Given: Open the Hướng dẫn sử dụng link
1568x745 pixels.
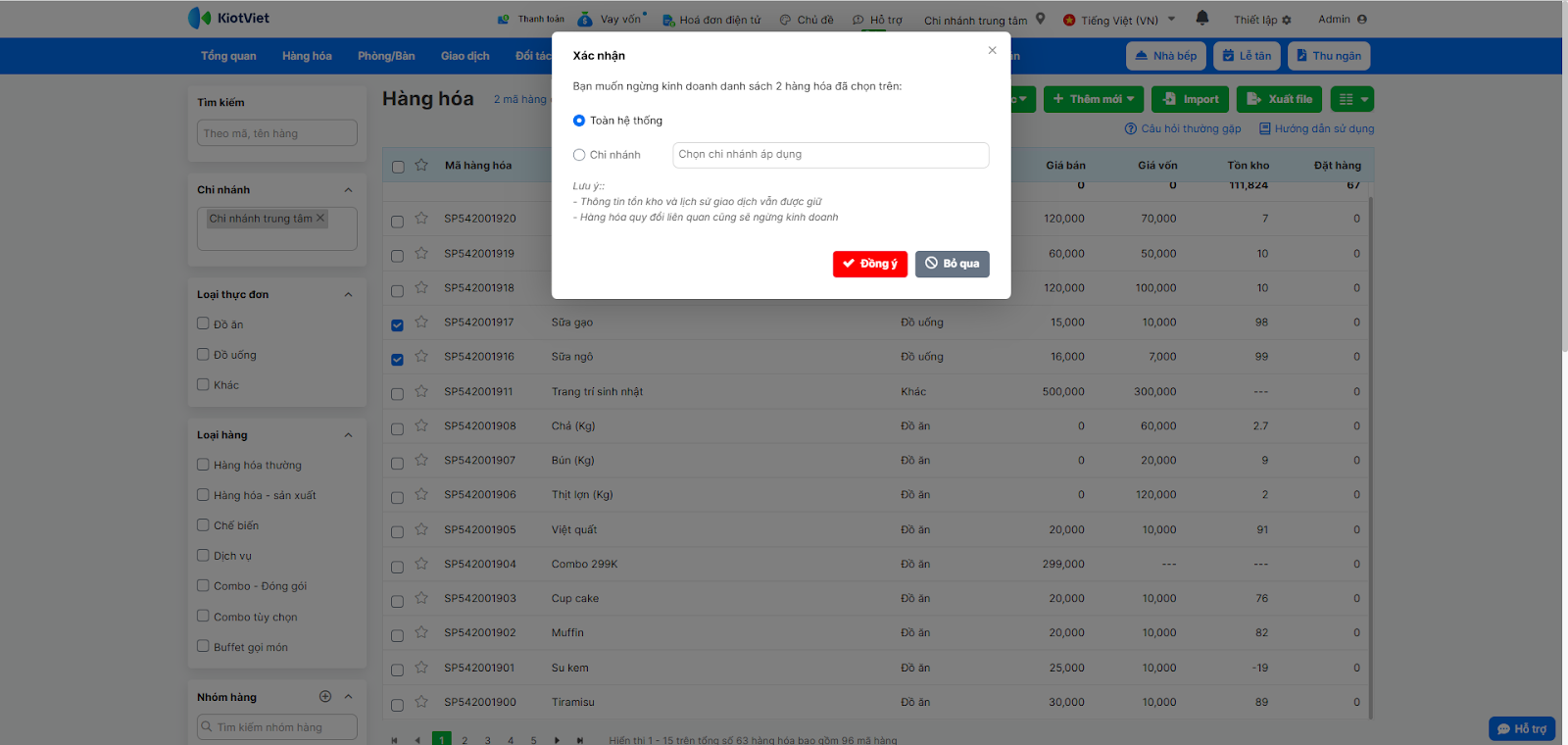Looking at the screenshot, I should (1317, 128).
